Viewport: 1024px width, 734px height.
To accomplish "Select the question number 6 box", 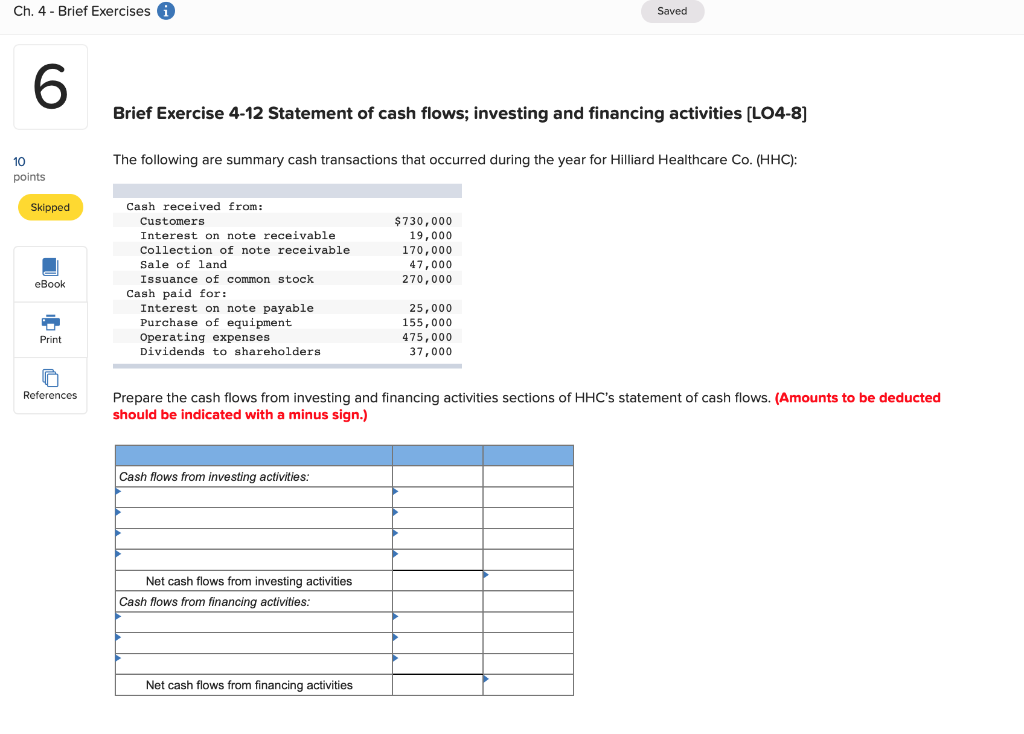I will (x=50, y=86).
